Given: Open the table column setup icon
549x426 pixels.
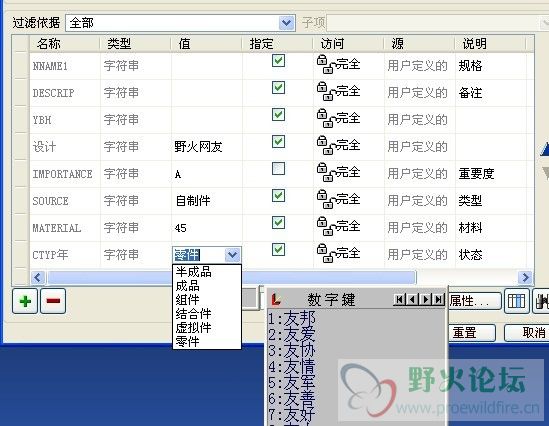Looking at the screenshot, I should pos(516,301).
